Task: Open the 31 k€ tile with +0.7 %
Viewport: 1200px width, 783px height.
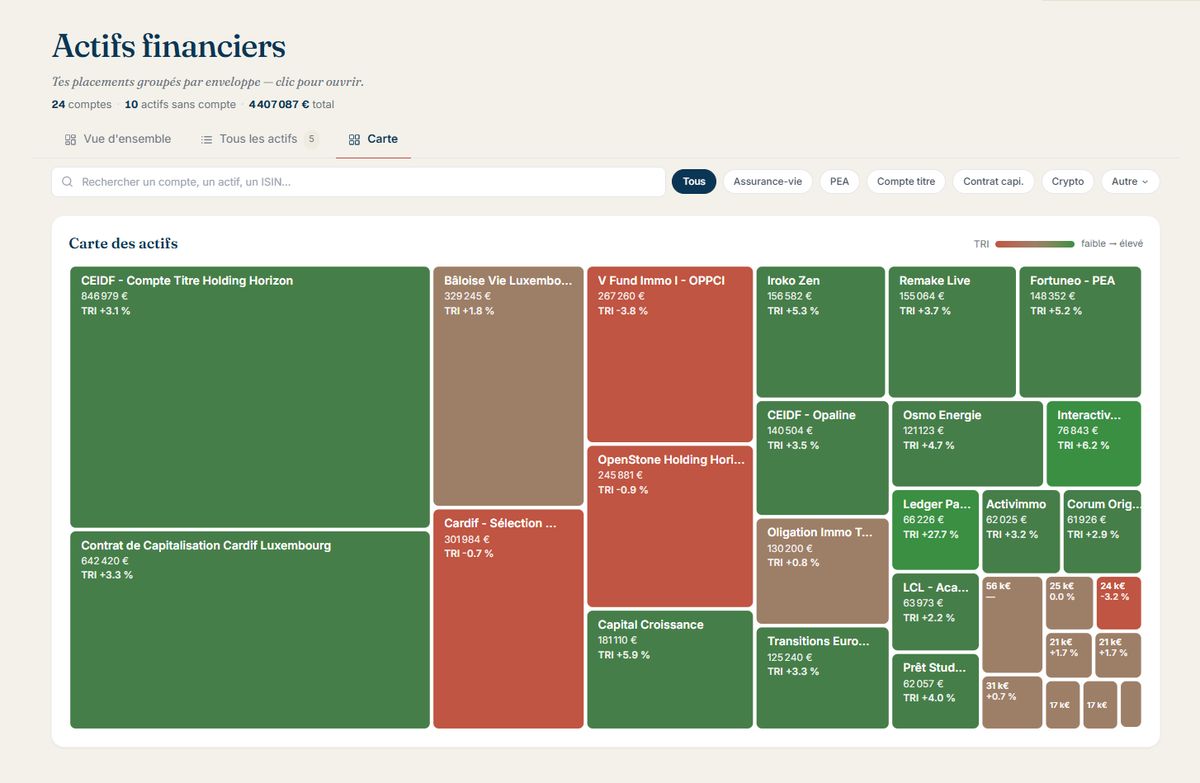Action: coord(1012,702)
